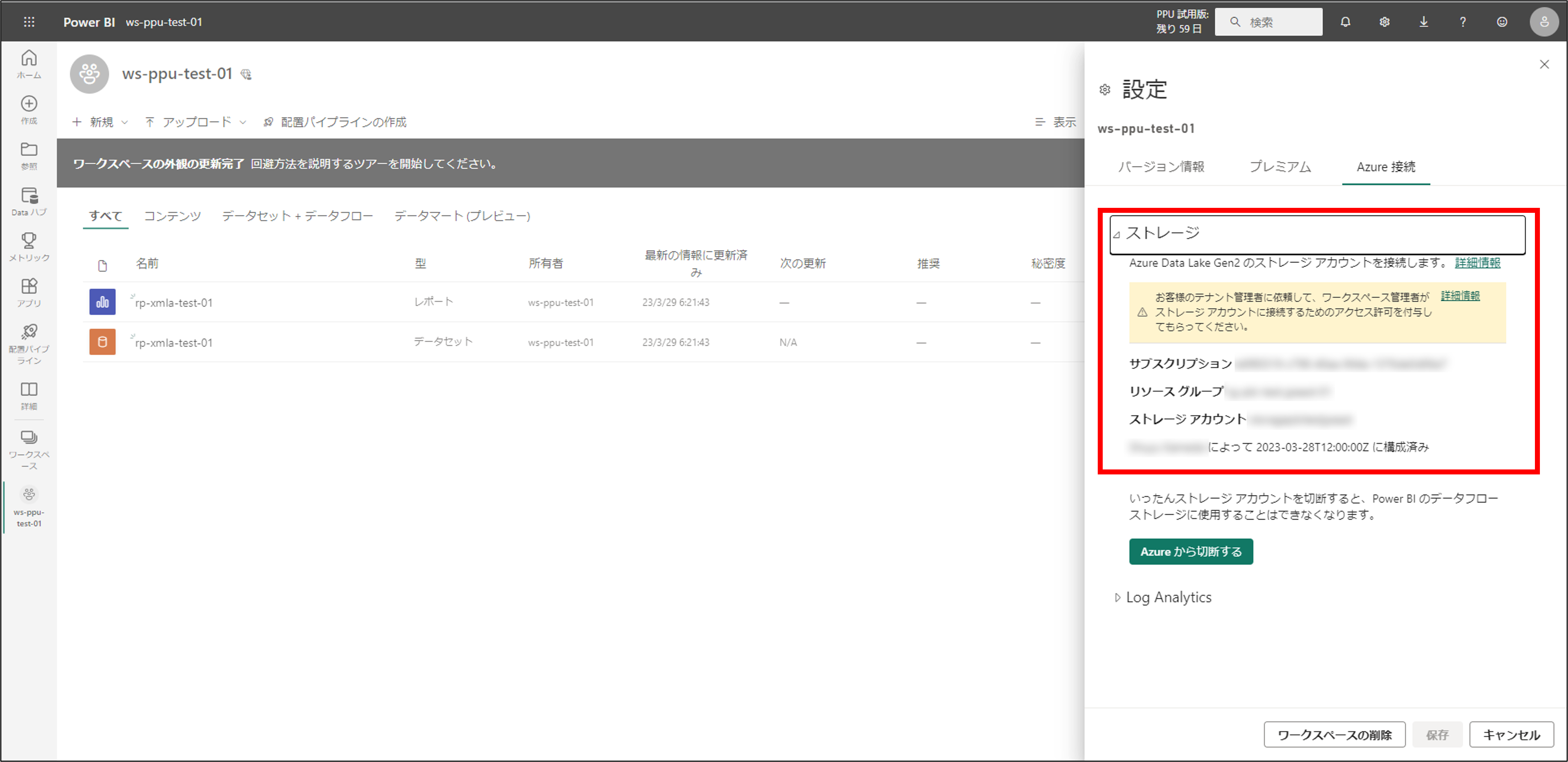The image size is (1568, 762).
Task: Click Power BI logo text
Action: 89,22
